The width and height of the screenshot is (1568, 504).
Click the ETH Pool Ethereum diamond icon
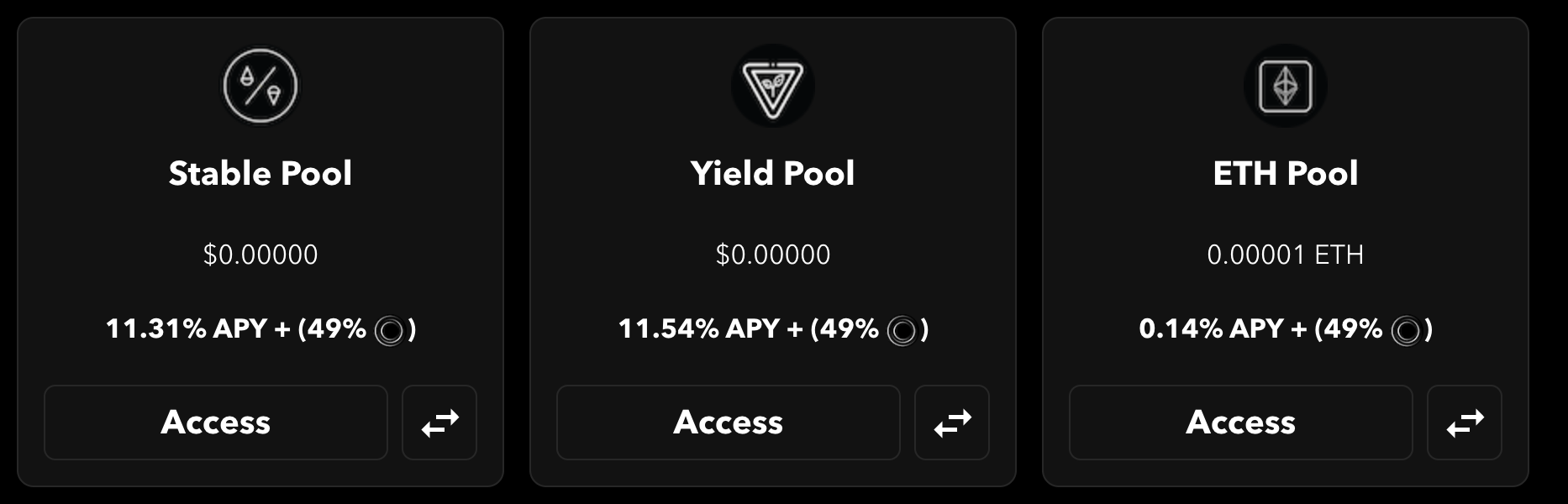pos(1285,86)
